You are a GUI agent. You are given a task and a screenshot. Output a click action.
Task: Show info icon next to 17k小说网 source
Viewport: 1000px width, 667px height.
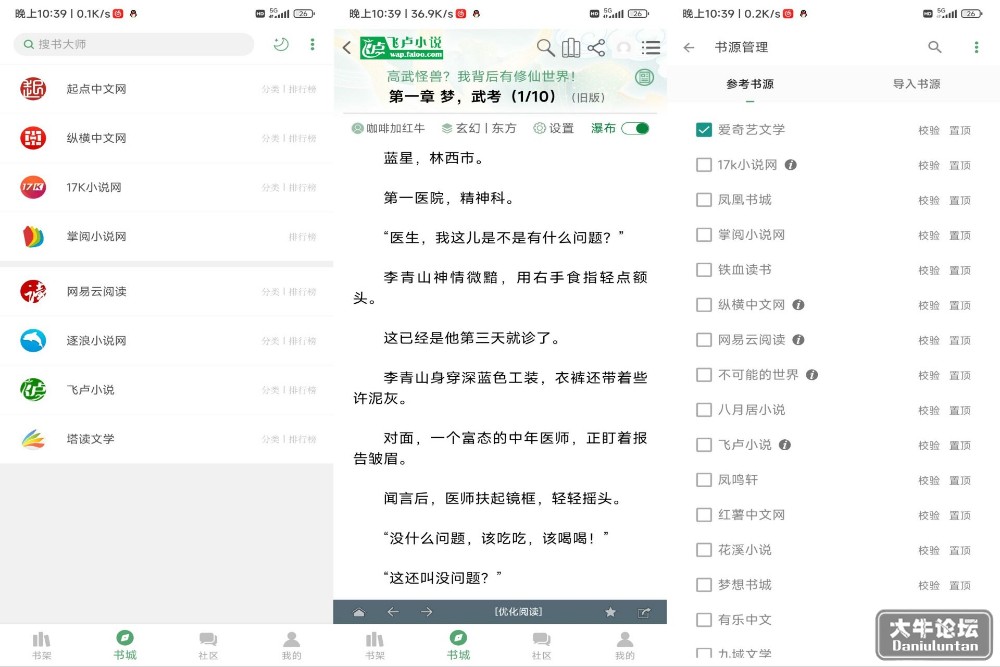(x=791, y=165)
